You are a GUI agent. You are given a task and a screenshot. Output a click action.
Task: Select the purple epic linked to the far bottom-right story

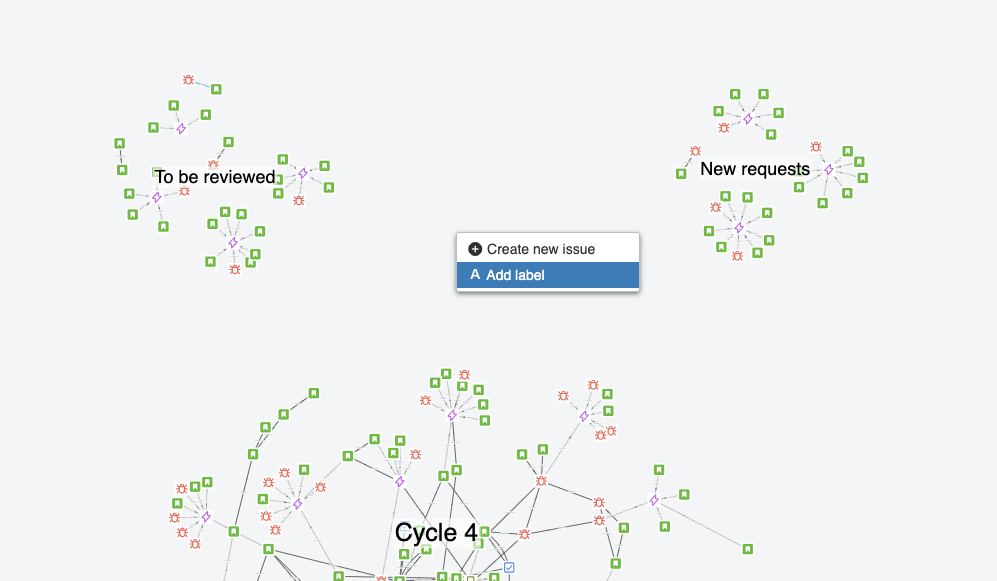click(654, 501)
